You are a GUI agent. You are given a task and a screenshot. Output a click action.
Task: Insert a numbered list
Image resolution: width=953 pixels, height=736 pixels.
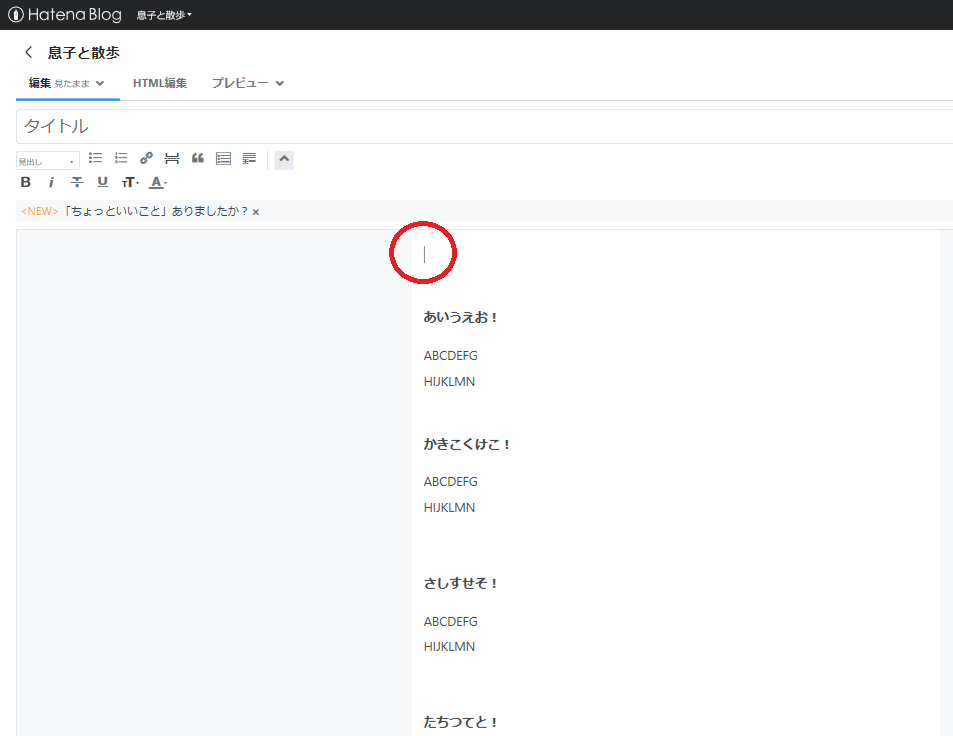tap(120, 158)
